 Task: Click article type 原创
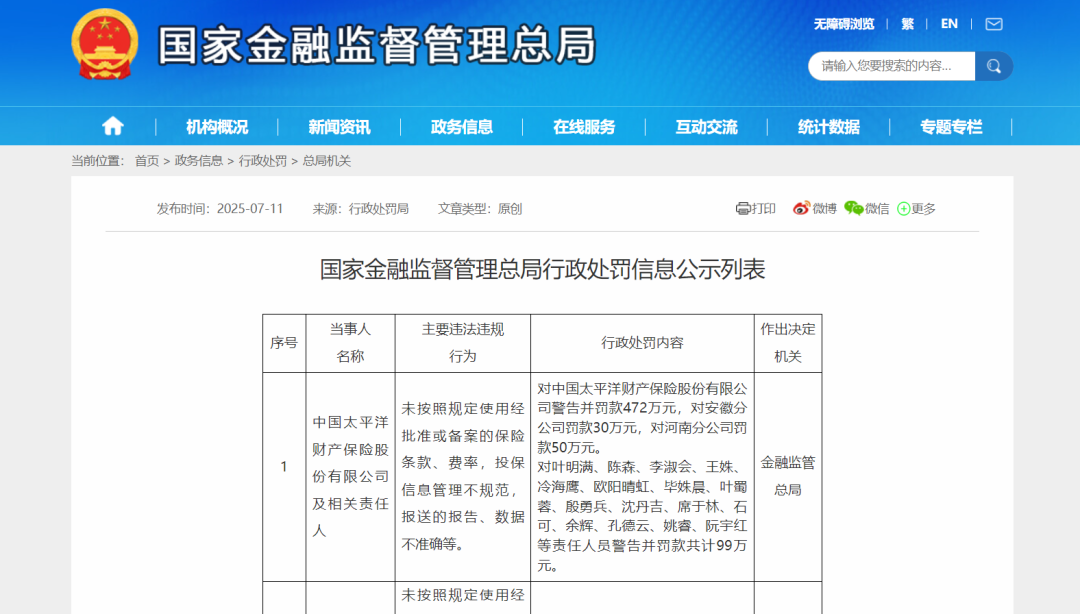510,209
